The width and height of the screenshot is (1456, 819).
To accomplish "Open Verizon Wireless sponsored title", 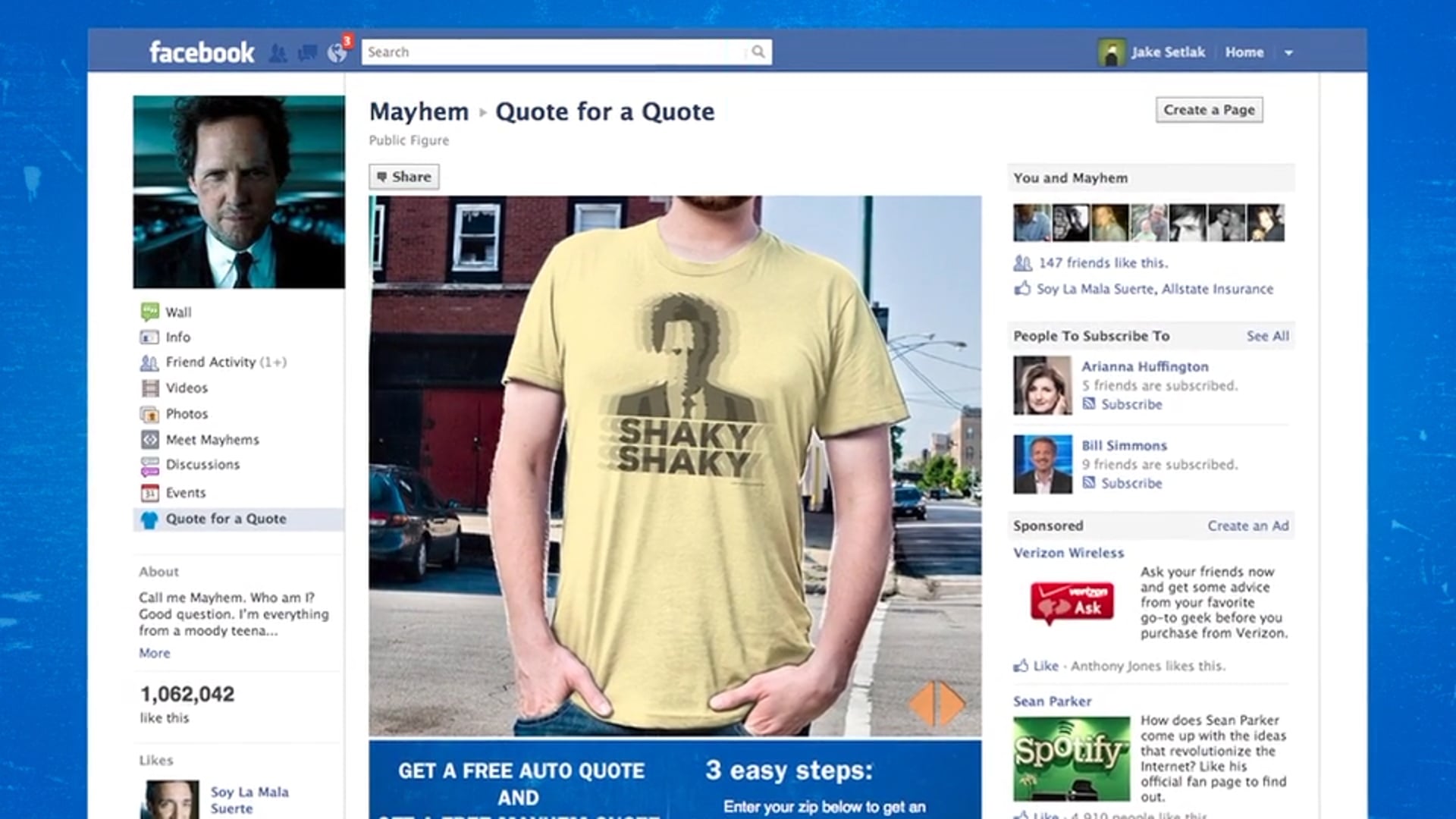I will point(1068,553).
